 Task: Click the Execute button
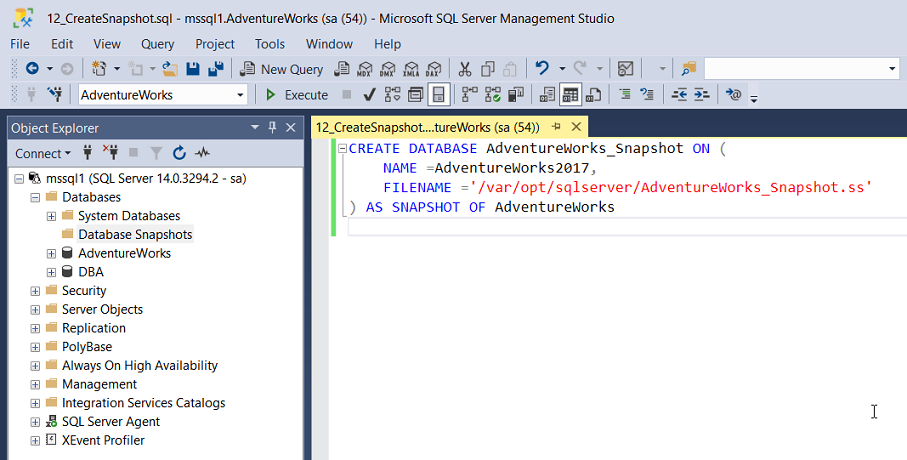(x=297, y=95)
